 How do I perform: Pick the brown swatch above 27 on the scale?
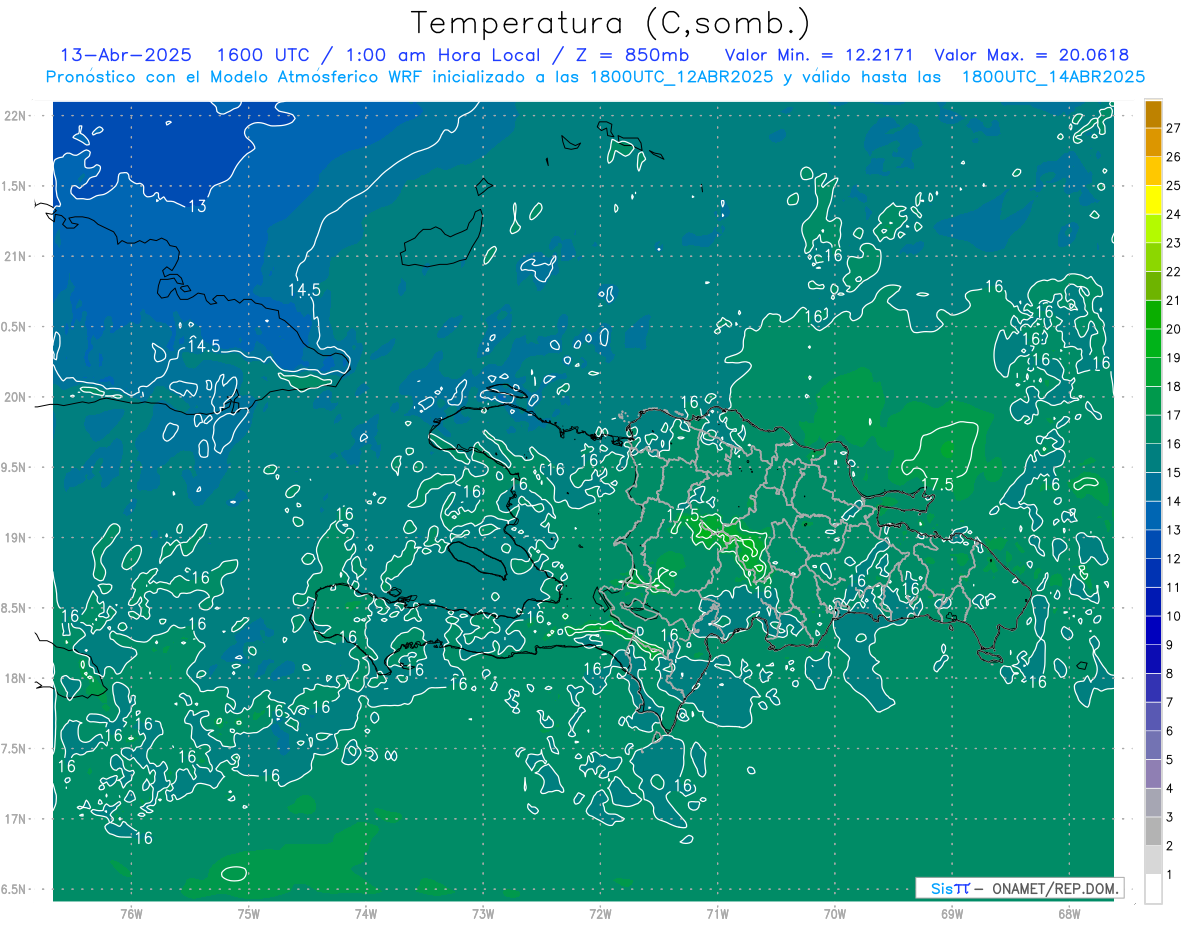pos(1153,114)
